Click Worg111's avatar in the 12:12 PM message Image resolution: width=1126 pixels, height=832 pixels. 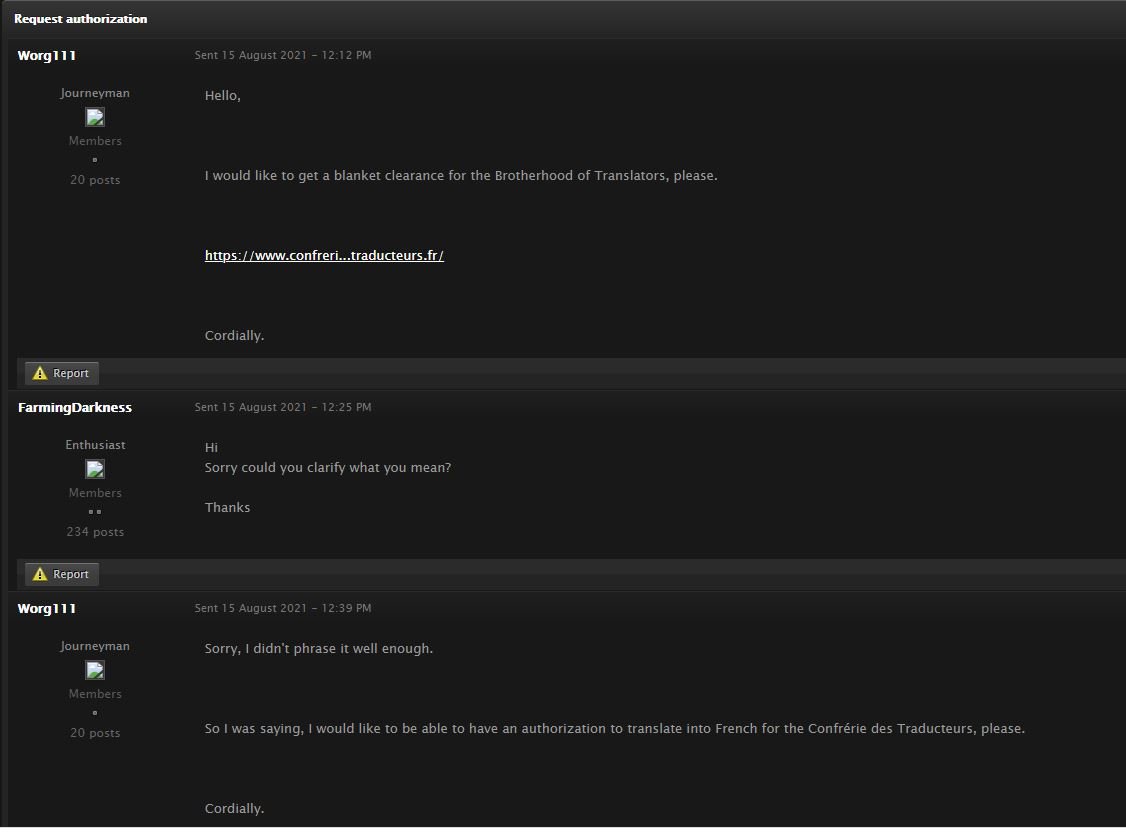pos(95,117)
